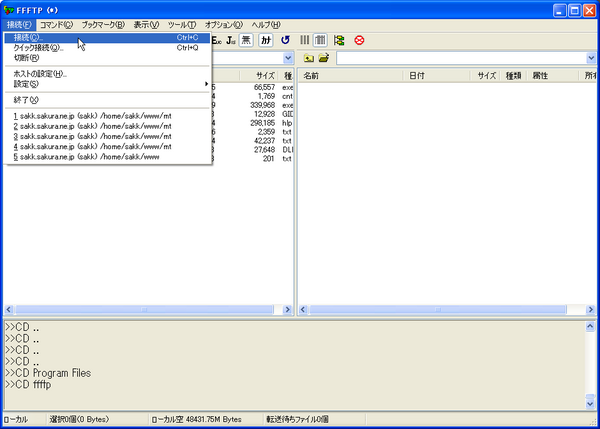Toggle the 無 (no kanji conversion) button
Screen dimensions: 600x429
click(x=246, y=40)
